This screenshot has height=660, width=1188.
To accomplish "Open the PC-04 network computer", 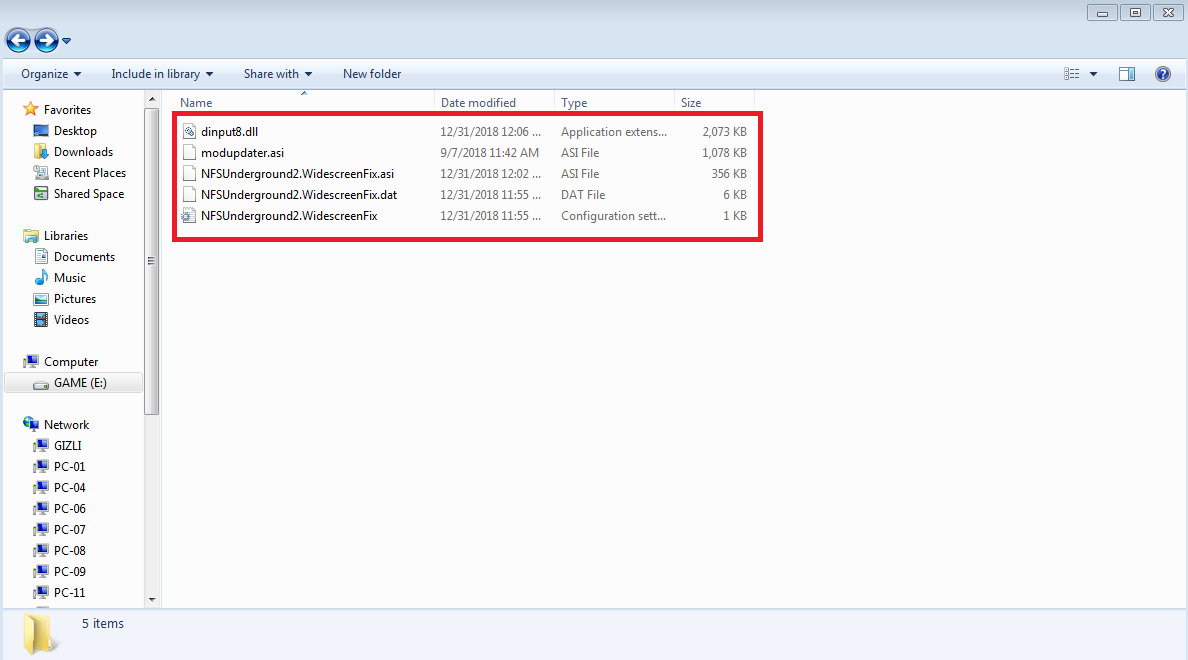I will [x=70, y=488].
